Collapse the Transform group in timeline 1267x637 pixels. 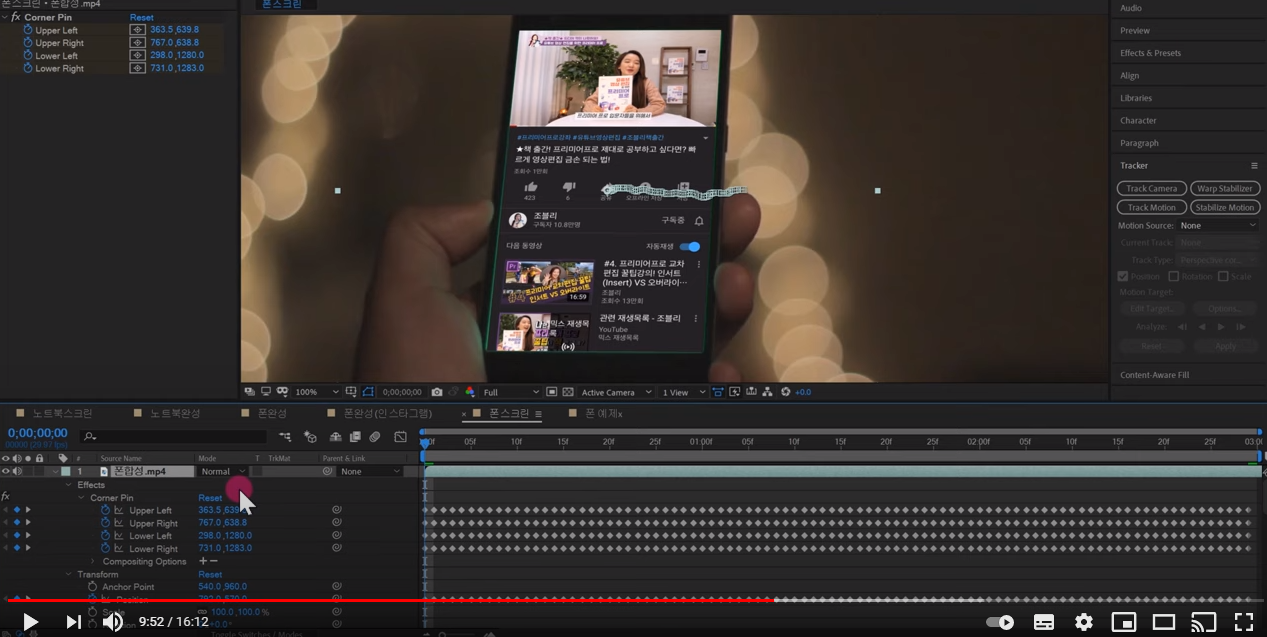69,575
